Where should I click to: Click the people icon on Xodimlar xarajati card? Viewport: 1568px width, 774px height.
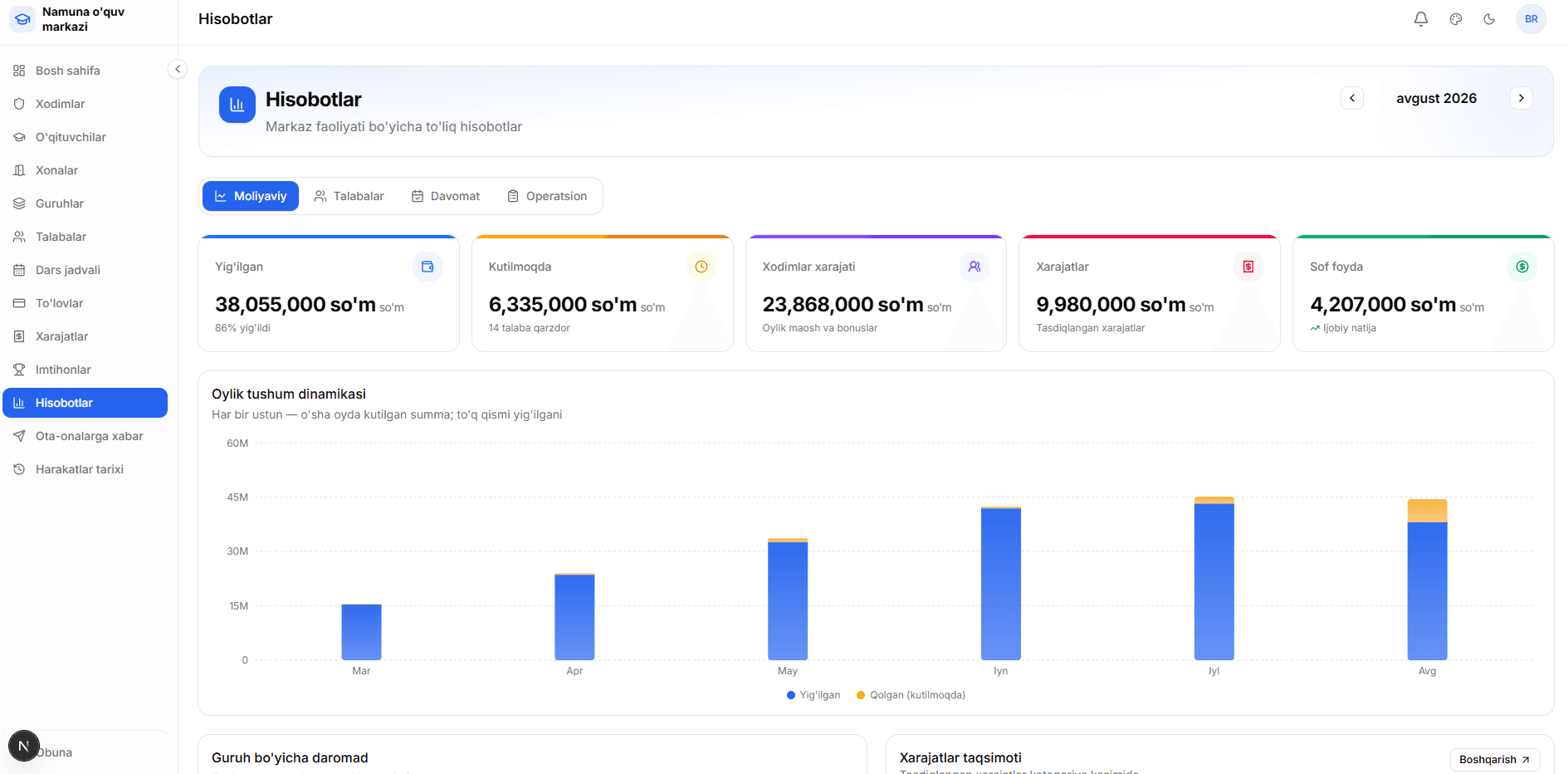point(975,267)
